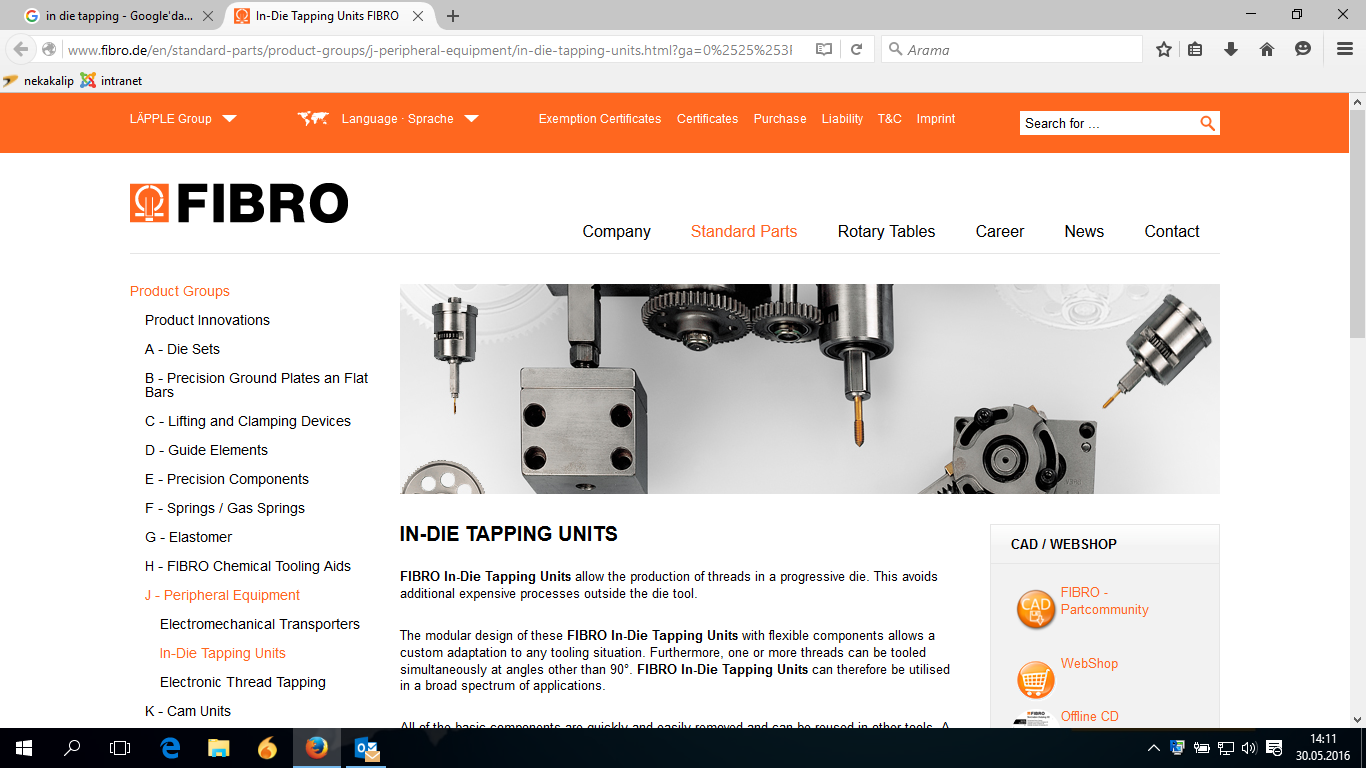The height and width of the screenshot is (768, 1366).
Task: Click the FIBRO logo
Action: pyautogui.click(x=239, y=203)
